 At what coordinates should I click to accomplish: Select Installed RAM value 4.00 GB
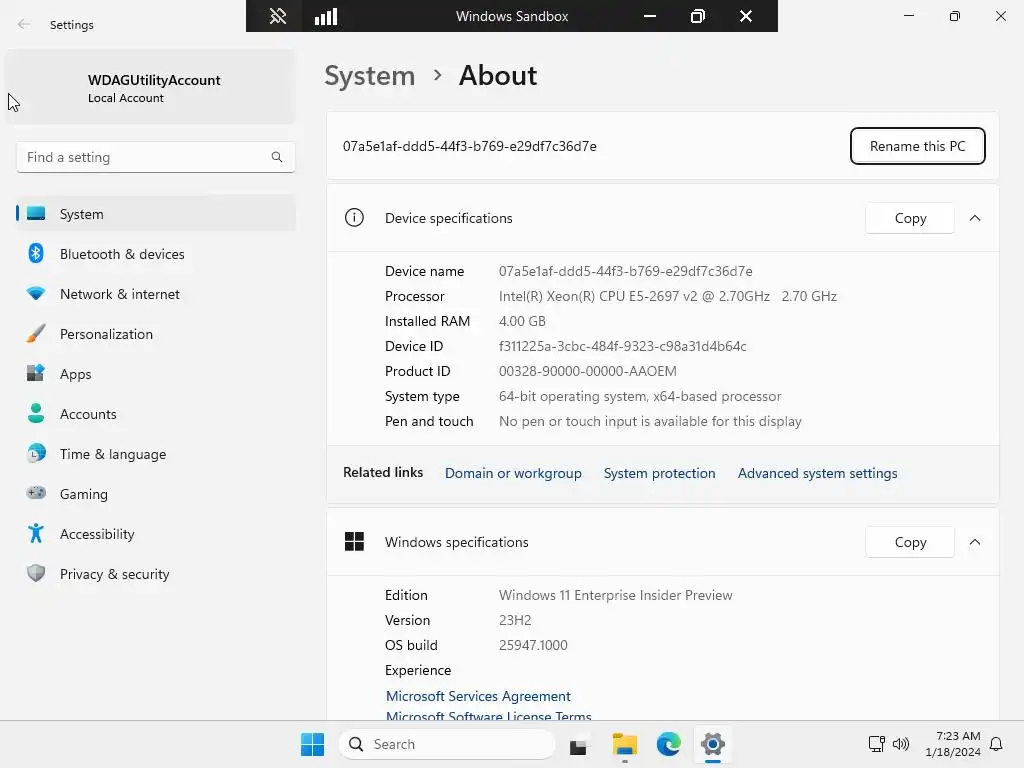522,321
